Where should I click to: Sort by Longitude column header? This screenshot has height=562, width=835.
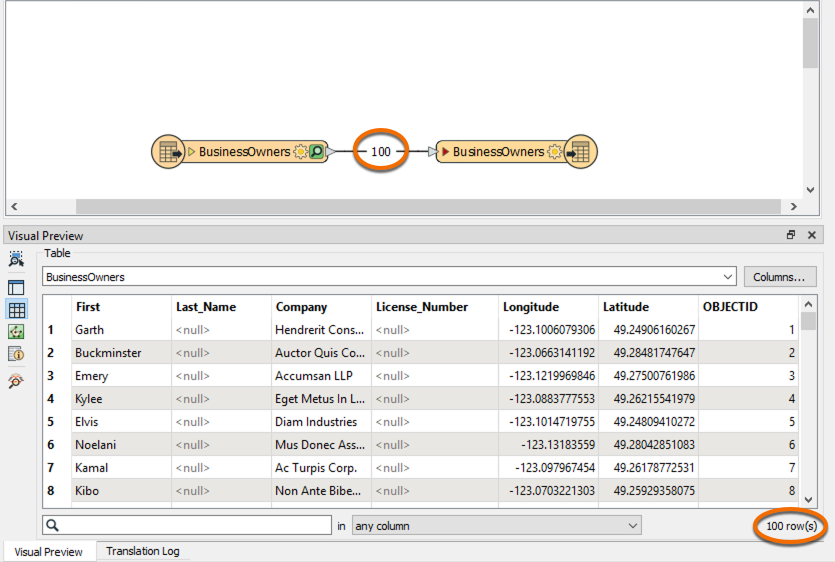(549, 307)
